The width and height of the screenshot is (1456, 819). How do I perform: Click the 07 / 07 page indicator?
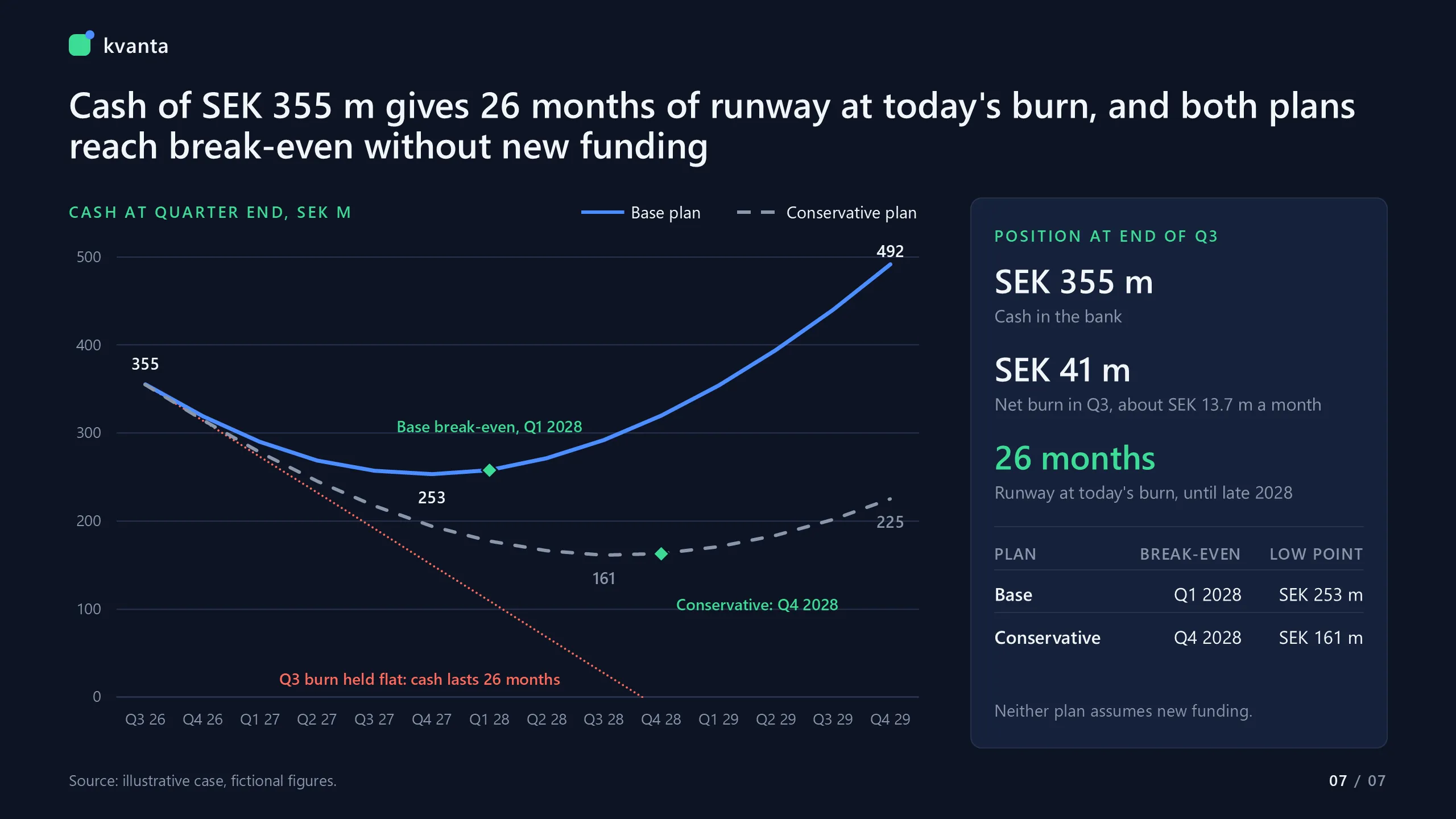coord(1357,780)
